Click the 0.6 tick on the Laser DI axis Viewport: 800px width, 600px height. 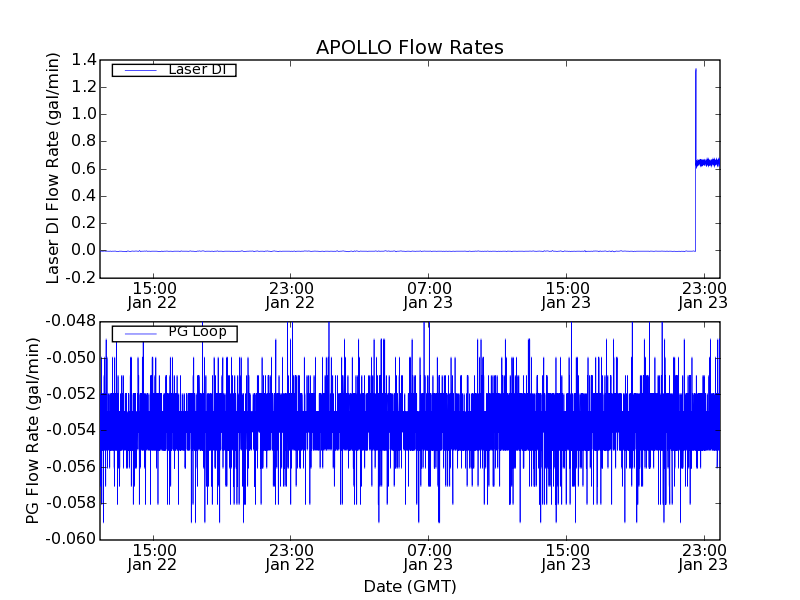(x=82, y=169)
